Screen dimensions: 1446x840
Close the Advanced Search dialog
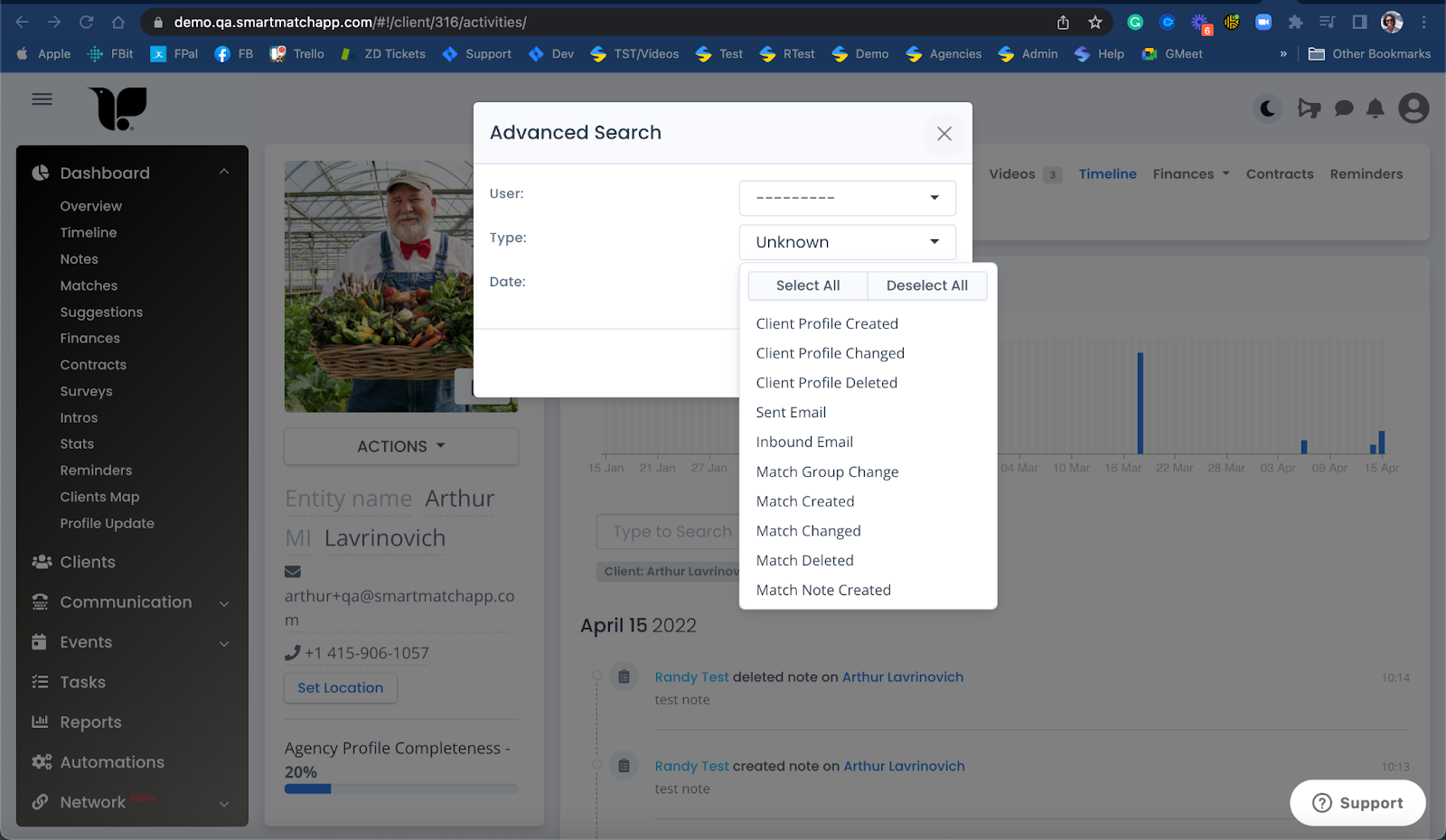[944, 134]
